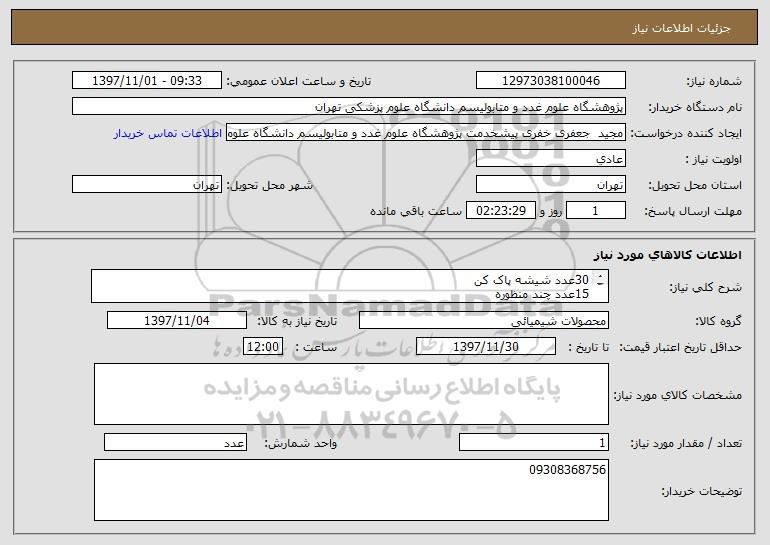
Task: Click the label تعداد / مقدار مورد نیاز
Action: pyautogui.click(x=686, y=443)
